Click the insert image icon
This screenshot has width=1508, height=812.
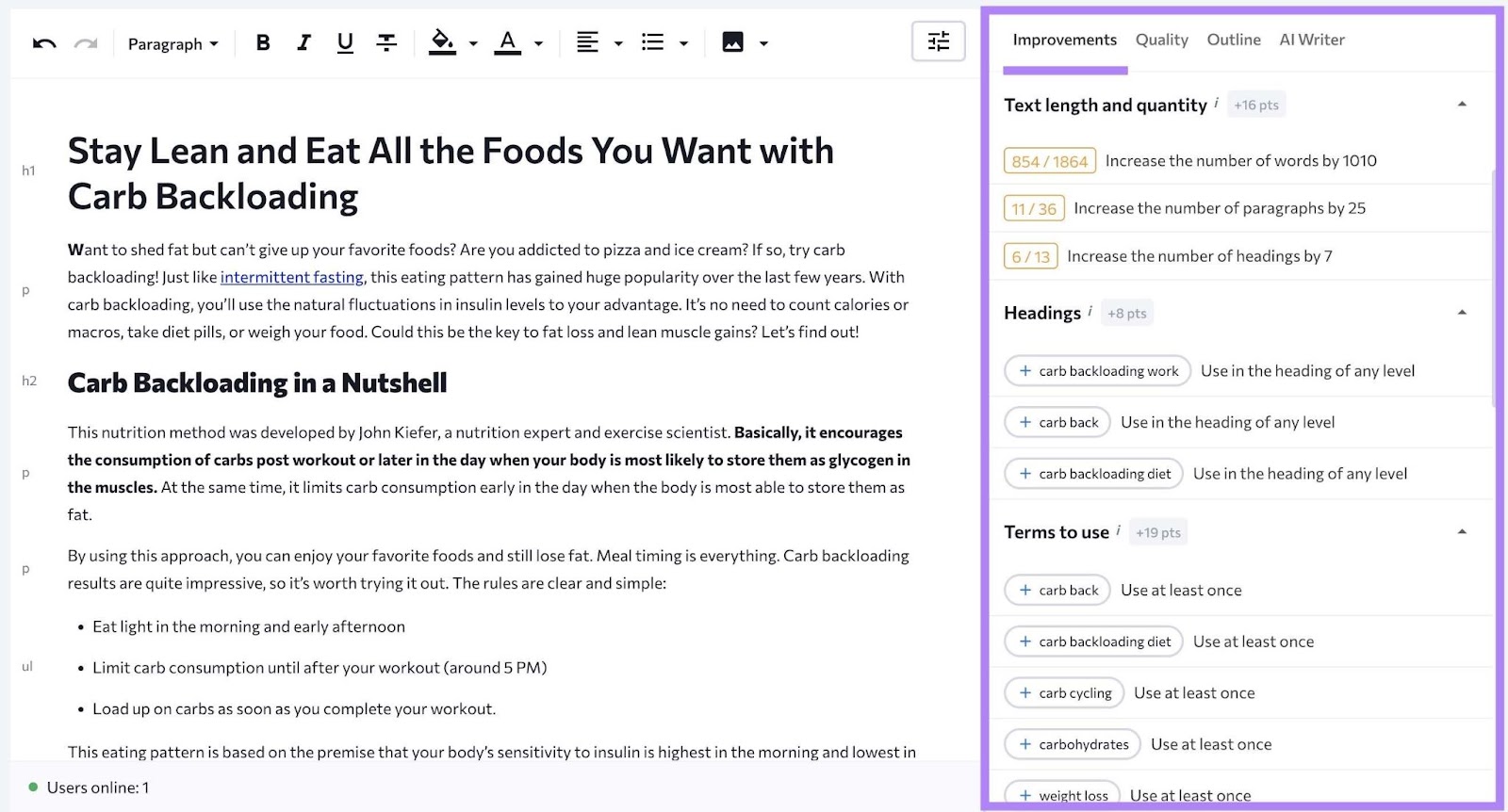tap(733, 42)
